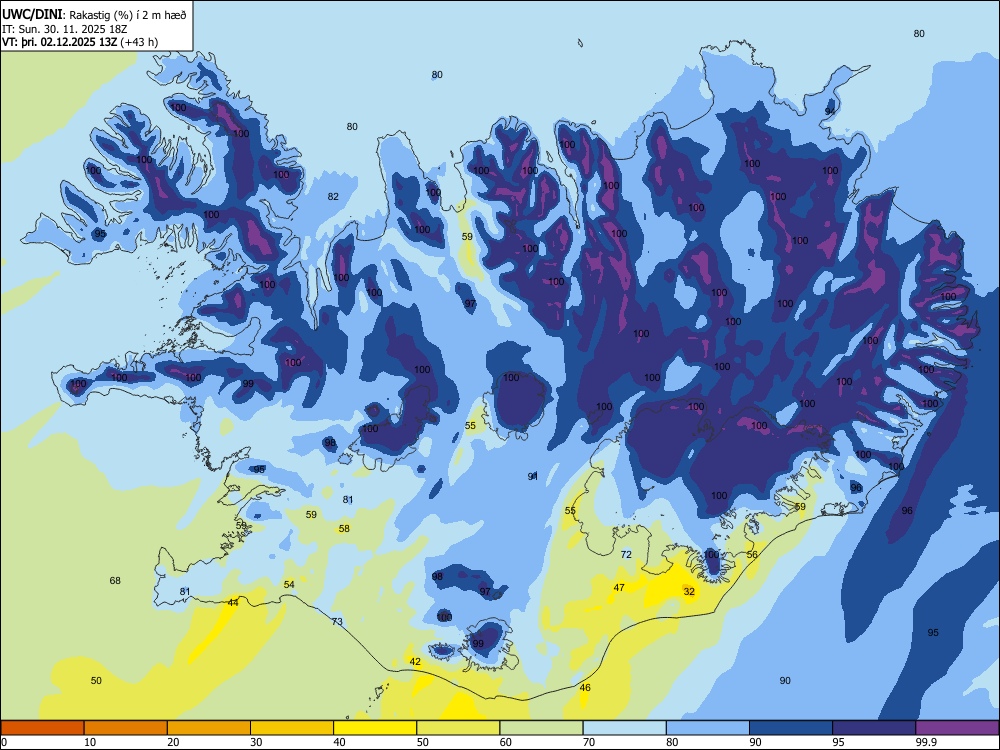
Task: Click the '72' humidity value on the map
Action: [626, 555]
